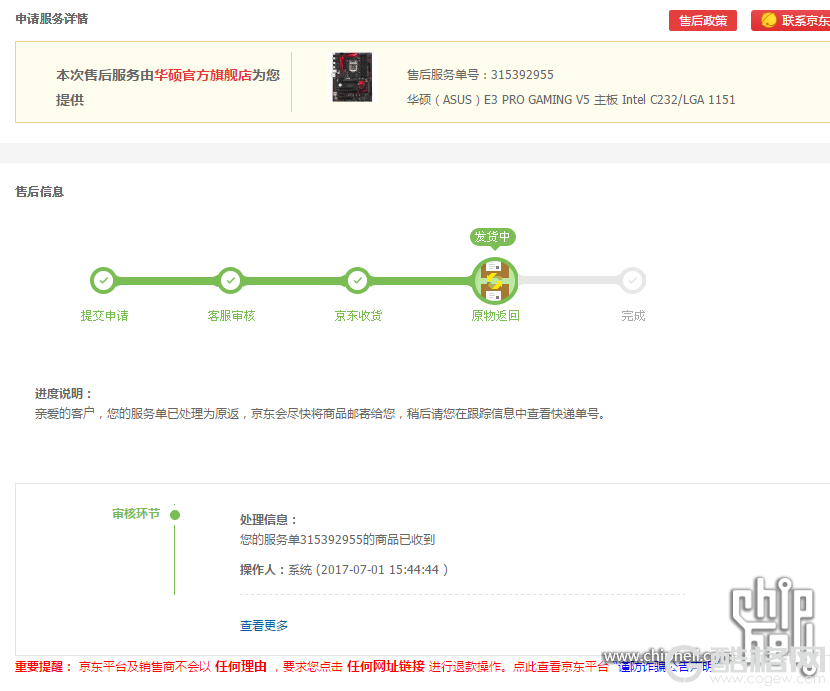Click the 原物返回 package step icon
This screenshot has width=830, height=691.
[x=494, y=281]
